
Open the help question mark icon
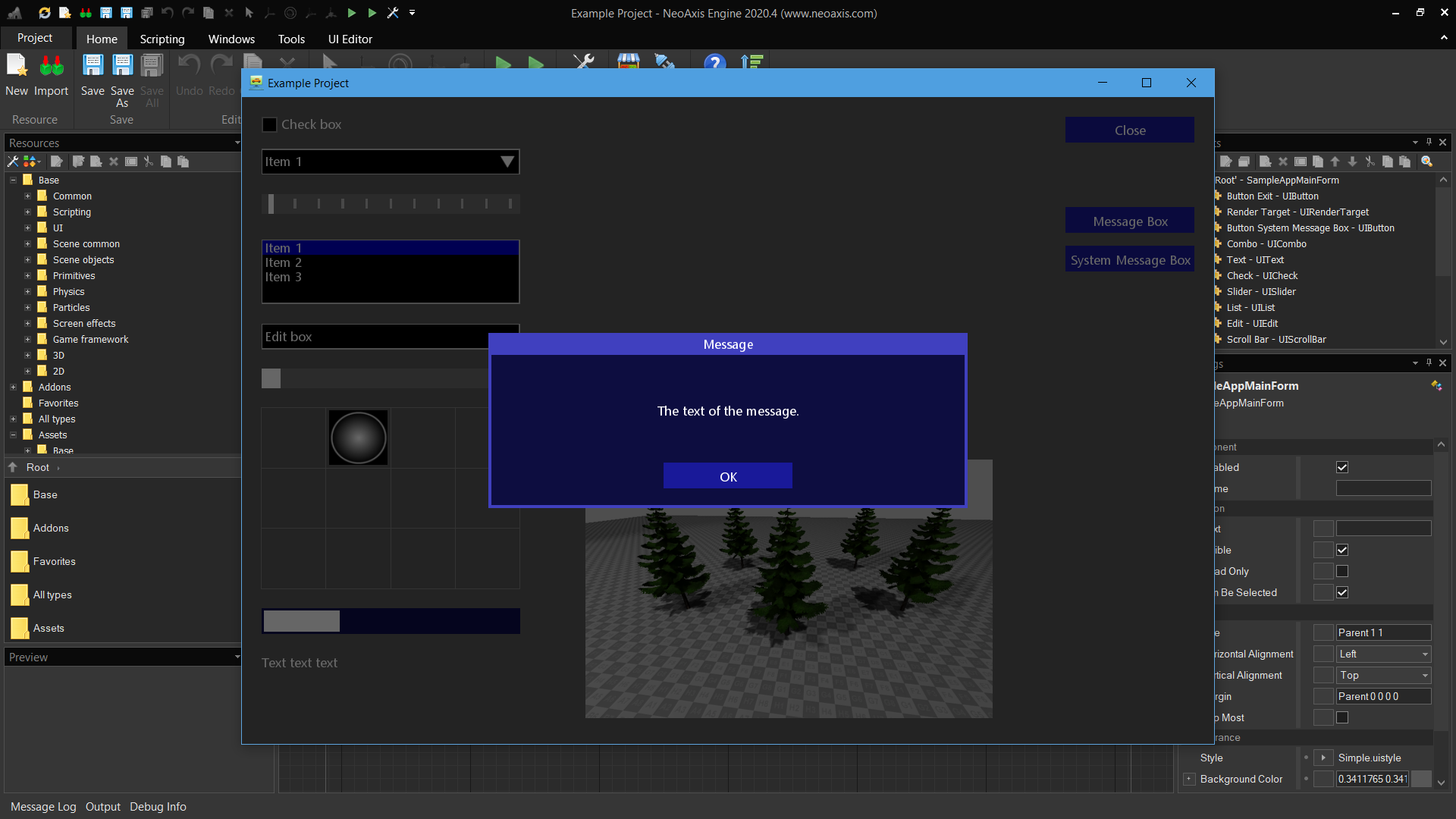click(714, 63)
